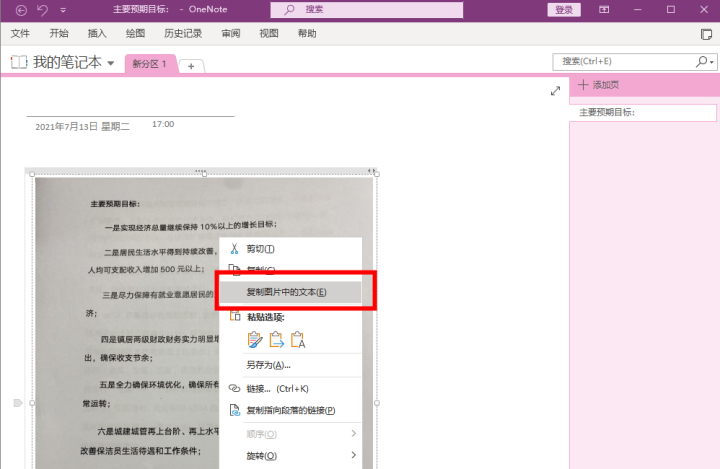Click the undo icon in title bar
The image size is (720, 469).
tap(42, 10)
